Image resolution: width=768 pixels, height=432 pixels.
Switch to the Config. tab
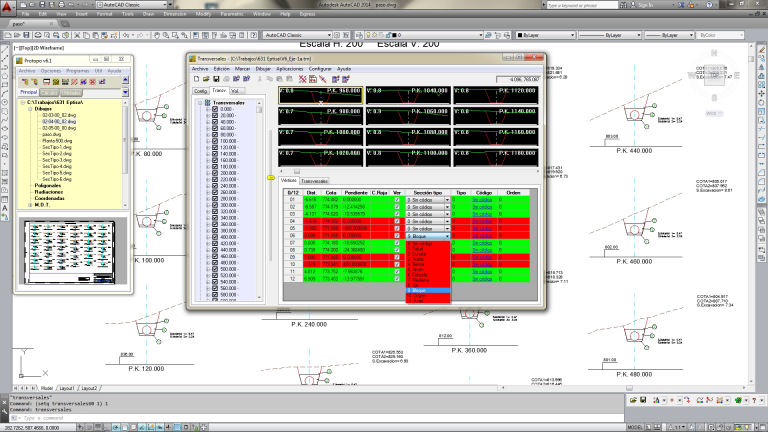[x=200, y=91]
